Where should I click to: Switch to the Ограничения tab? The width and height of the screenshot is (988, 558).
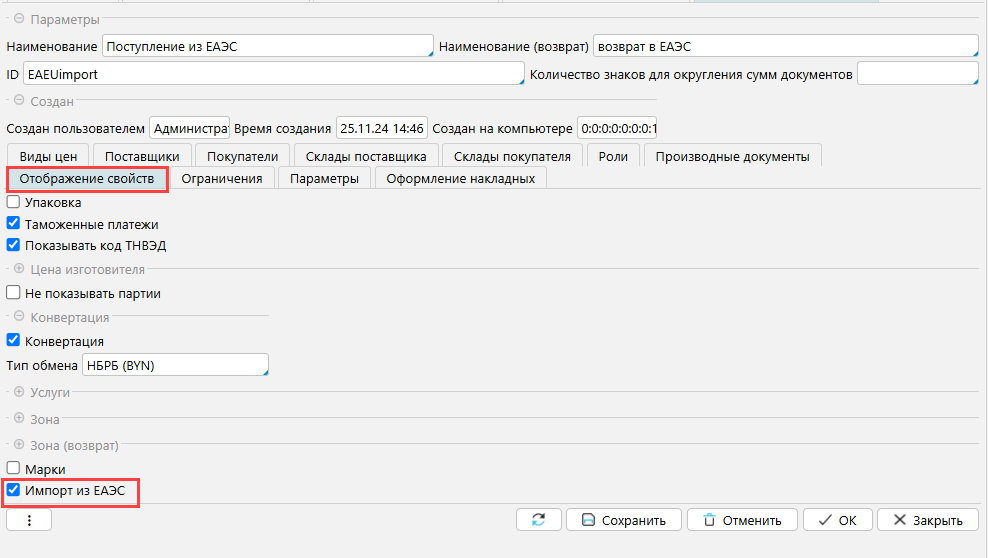pos(221,178)
